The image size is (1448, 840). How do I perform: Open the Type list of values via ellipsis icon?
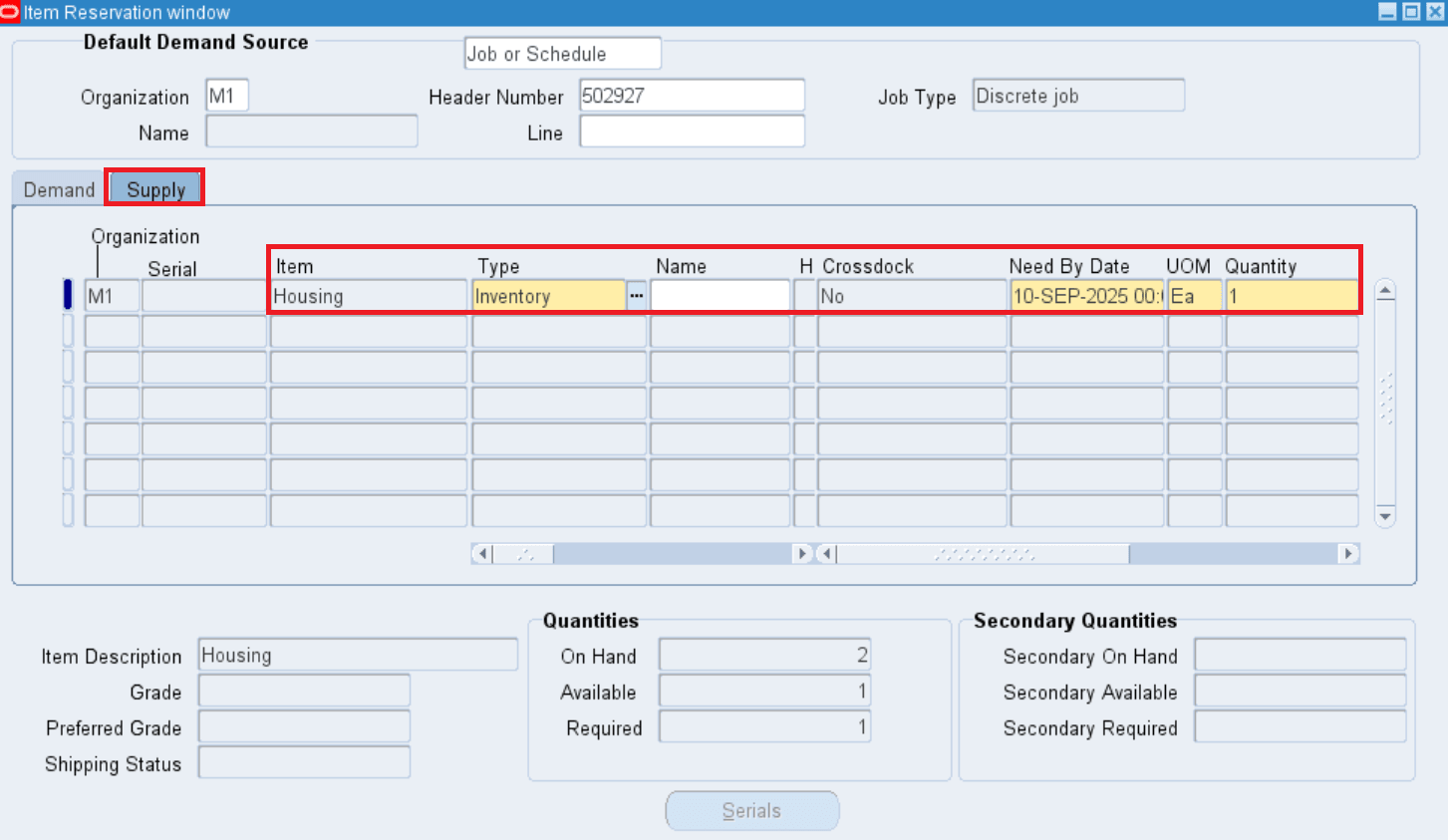(x=636, y=295)
